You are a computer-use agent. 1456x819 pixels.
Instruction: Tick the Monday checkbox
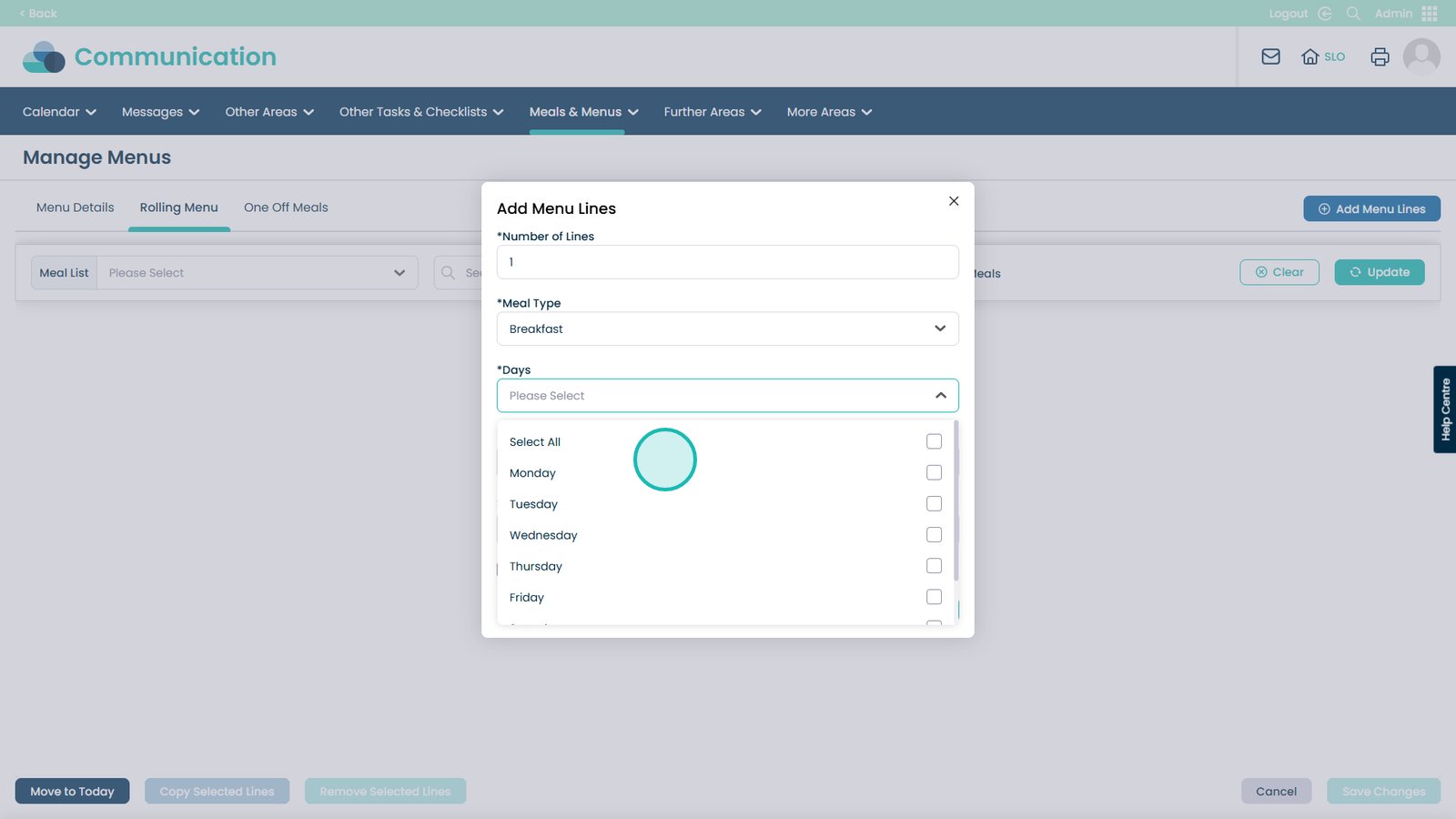pyautogui.click(x=934, y=472)
